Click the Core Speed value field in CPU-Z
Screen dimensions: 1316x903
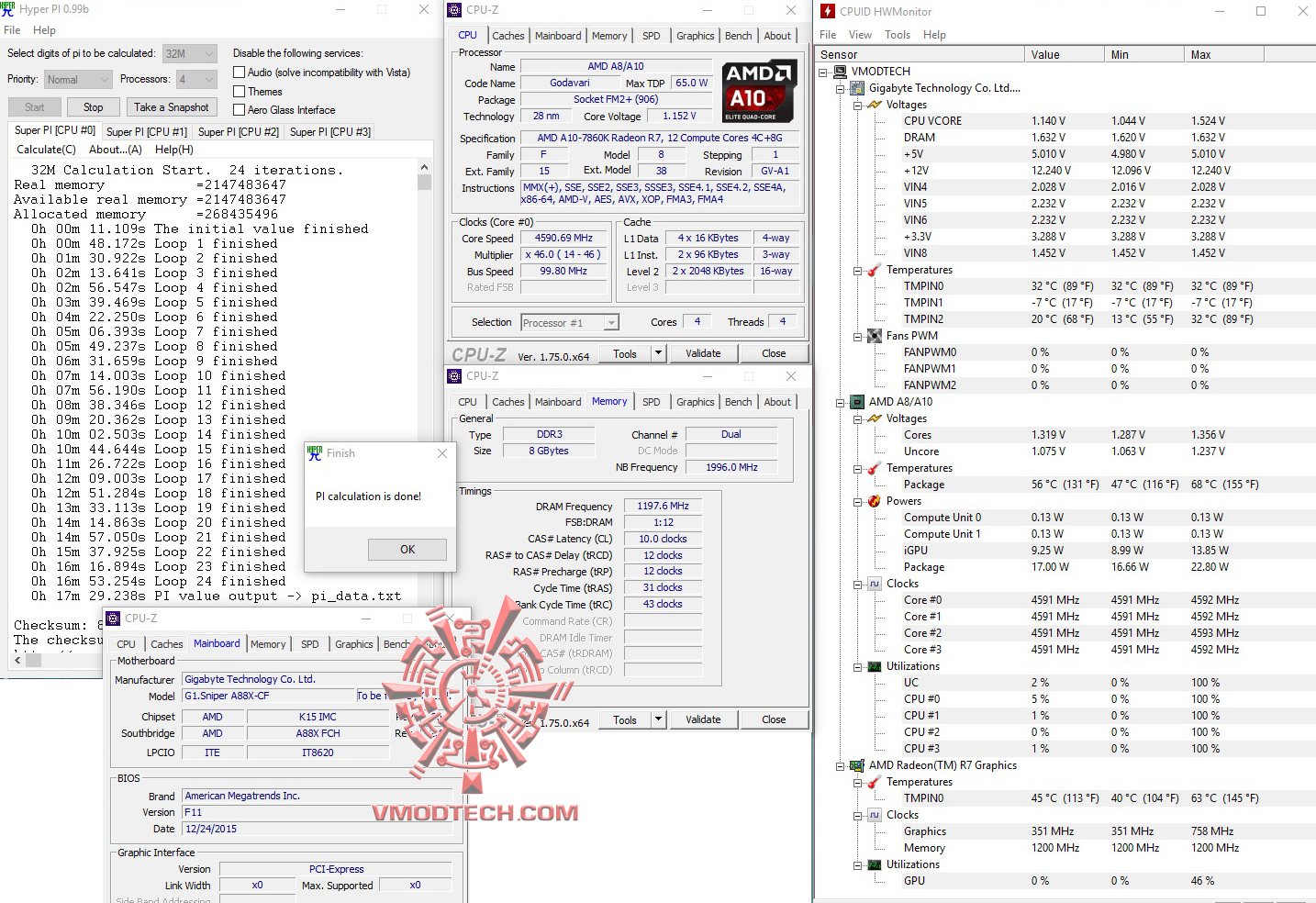(563, 238)
